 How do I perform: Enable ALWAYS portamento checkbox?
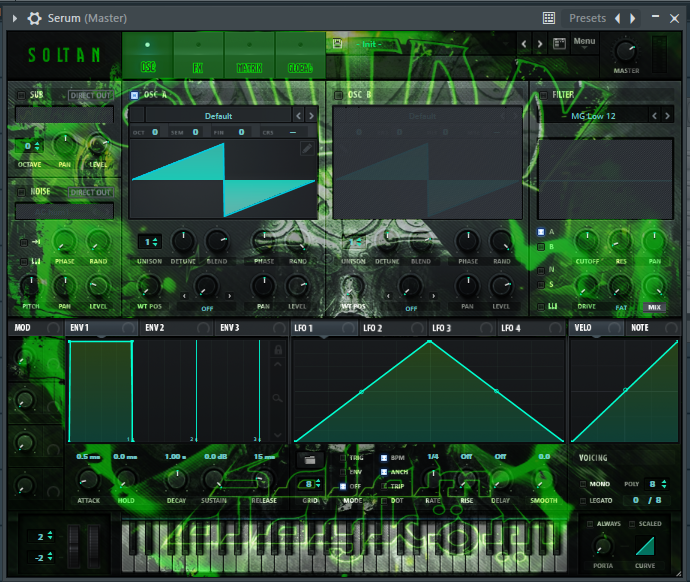591,523
